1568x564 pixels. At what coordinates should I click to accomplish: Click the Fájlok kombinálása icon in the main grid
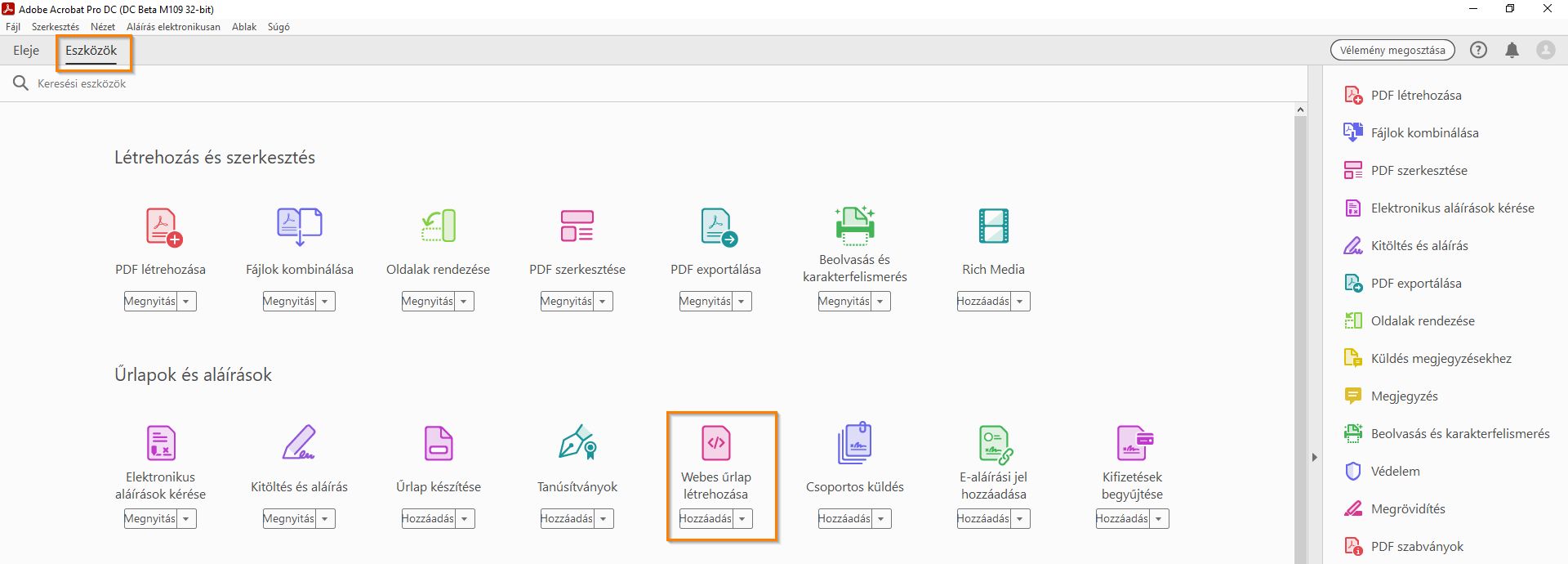coord(300,226)
